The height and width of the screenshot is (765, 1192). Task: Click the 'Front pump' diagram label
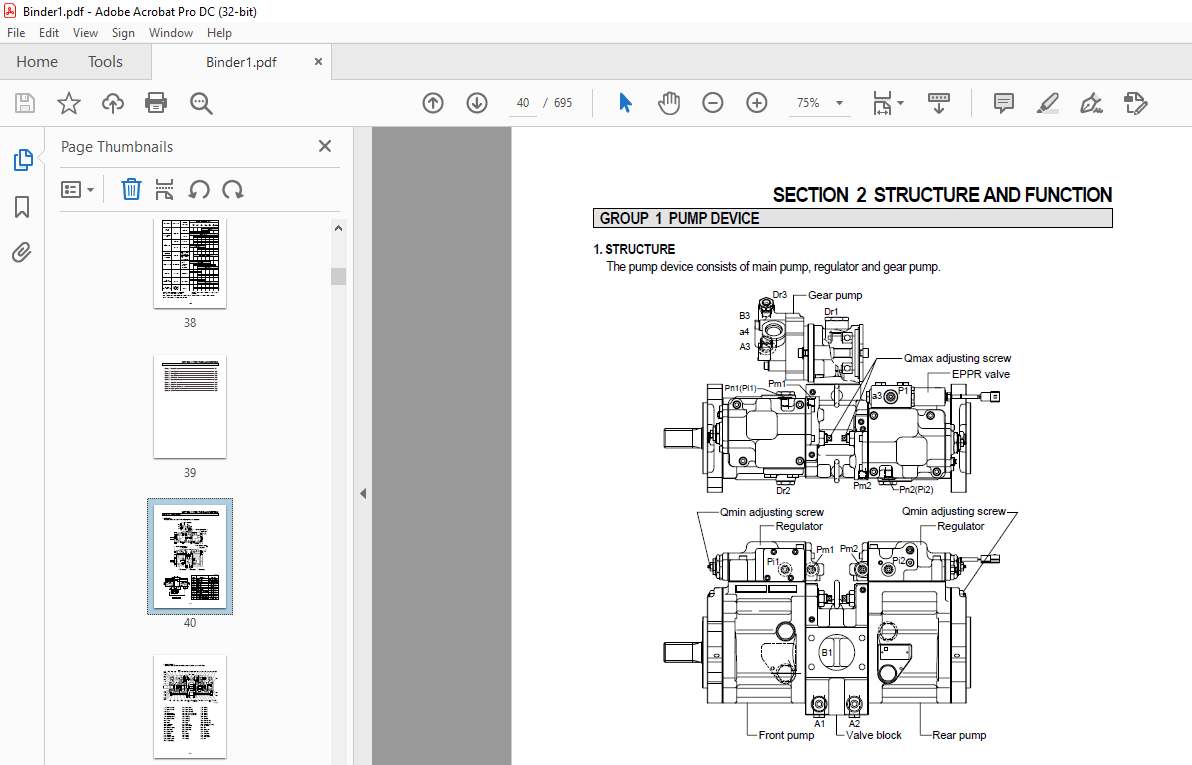(x=786, y=735)
